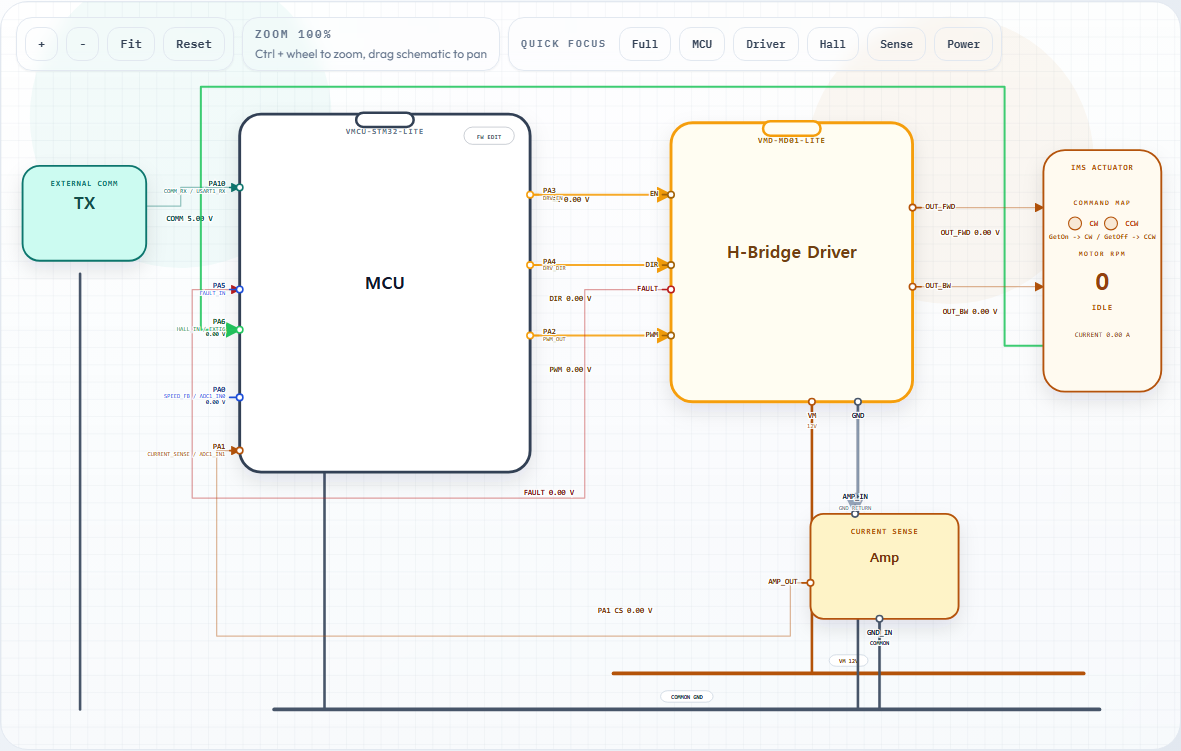
Task: Select the Current Sense Amp block
Action: point(884,566)
